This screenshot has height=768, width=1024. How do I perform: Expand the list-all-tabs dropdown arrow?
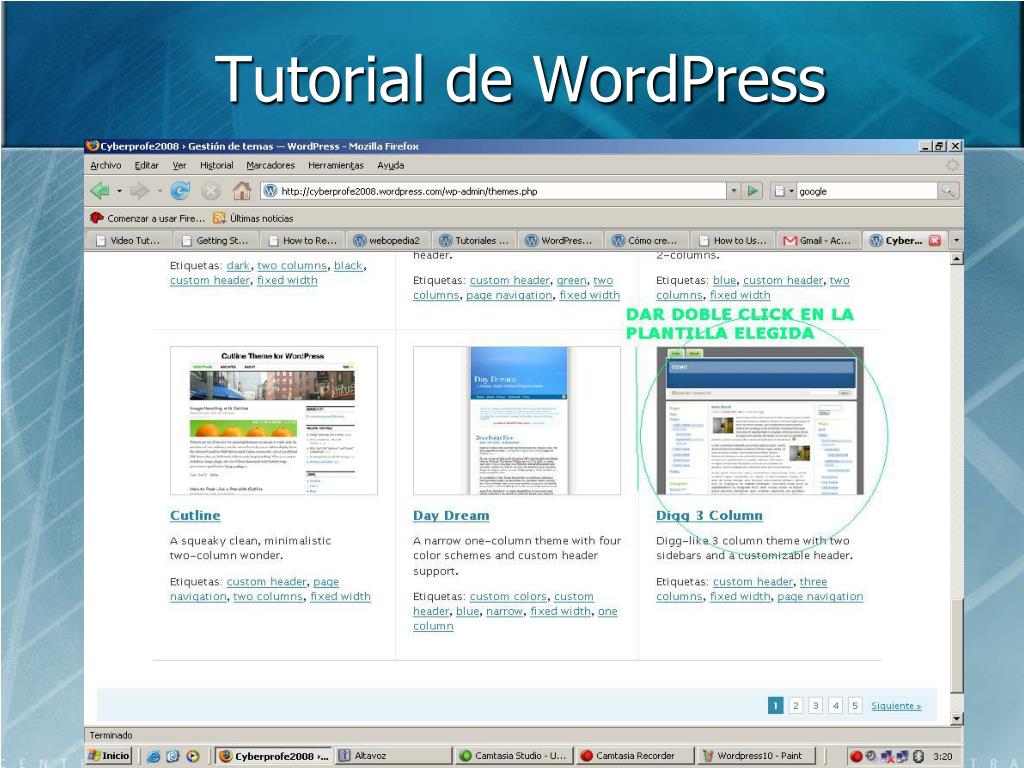click(x=956, y=240)
